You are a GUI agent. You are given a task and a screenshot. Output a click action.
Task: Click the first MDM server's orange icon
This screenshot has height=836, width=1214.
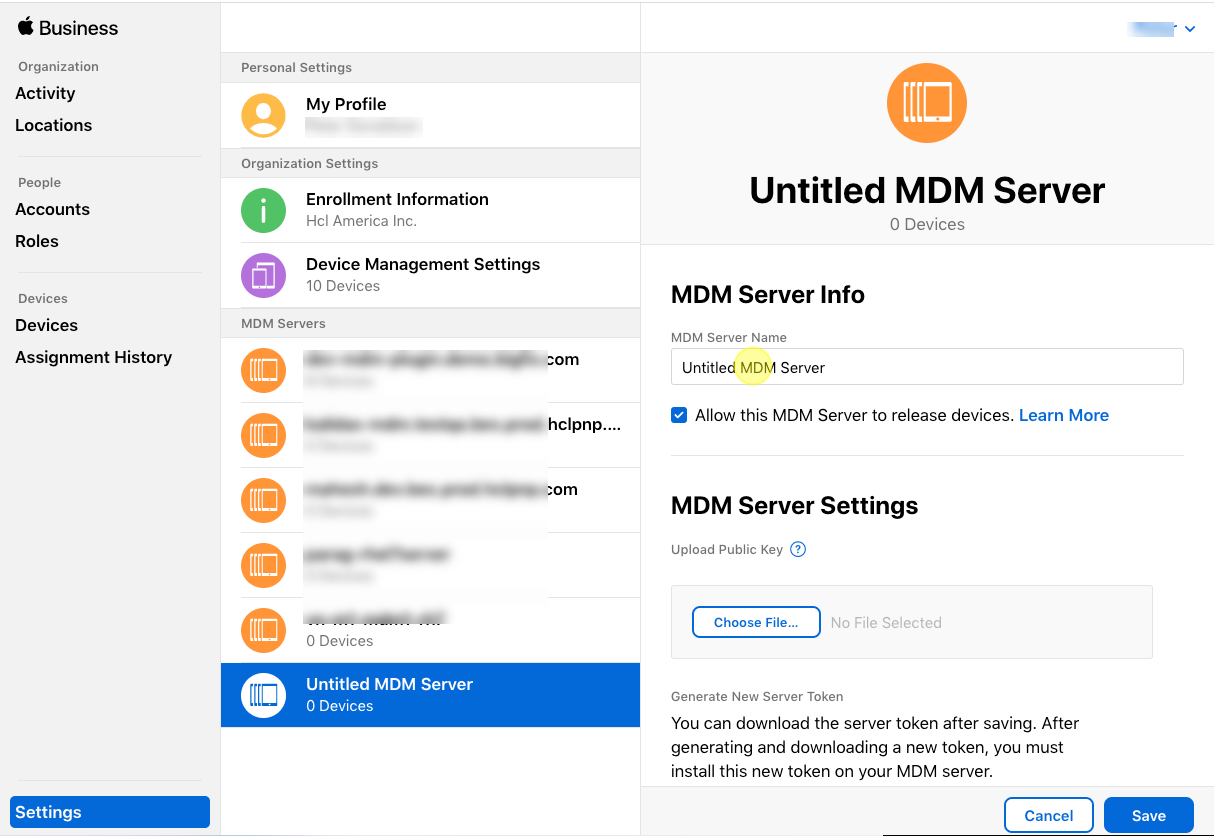263,370
